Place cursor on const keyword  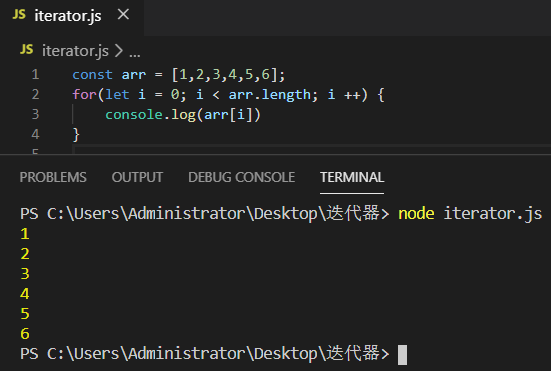click(x=92, y=75)
